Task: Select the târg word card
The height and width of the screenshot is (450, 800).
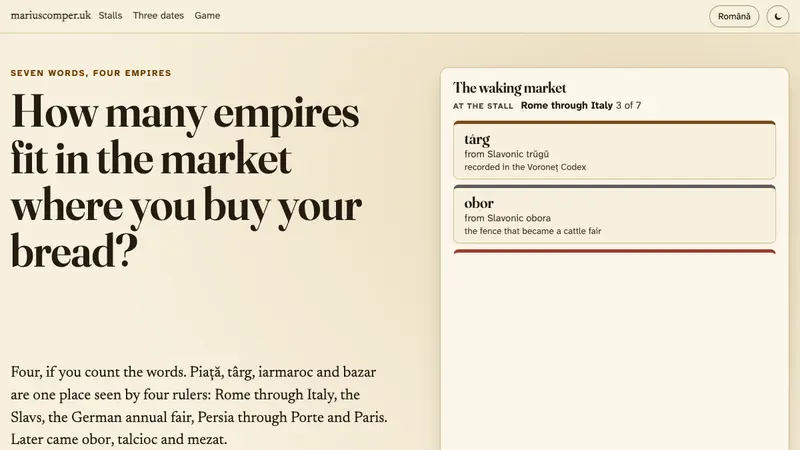Action: (x=614, y=150)
